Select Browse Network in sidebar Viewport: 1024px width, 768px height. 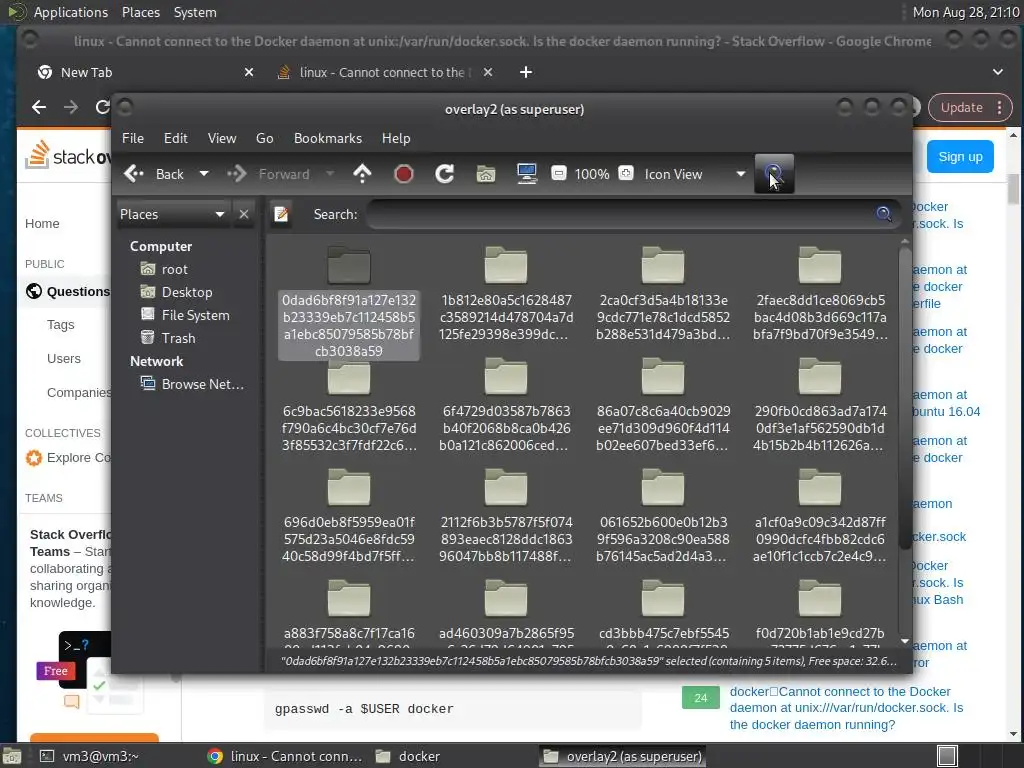pyautogui.click(x=192, y=384)
